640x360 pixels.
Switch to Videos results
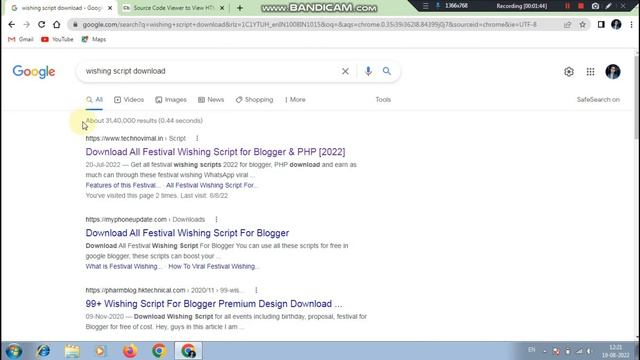129,100
